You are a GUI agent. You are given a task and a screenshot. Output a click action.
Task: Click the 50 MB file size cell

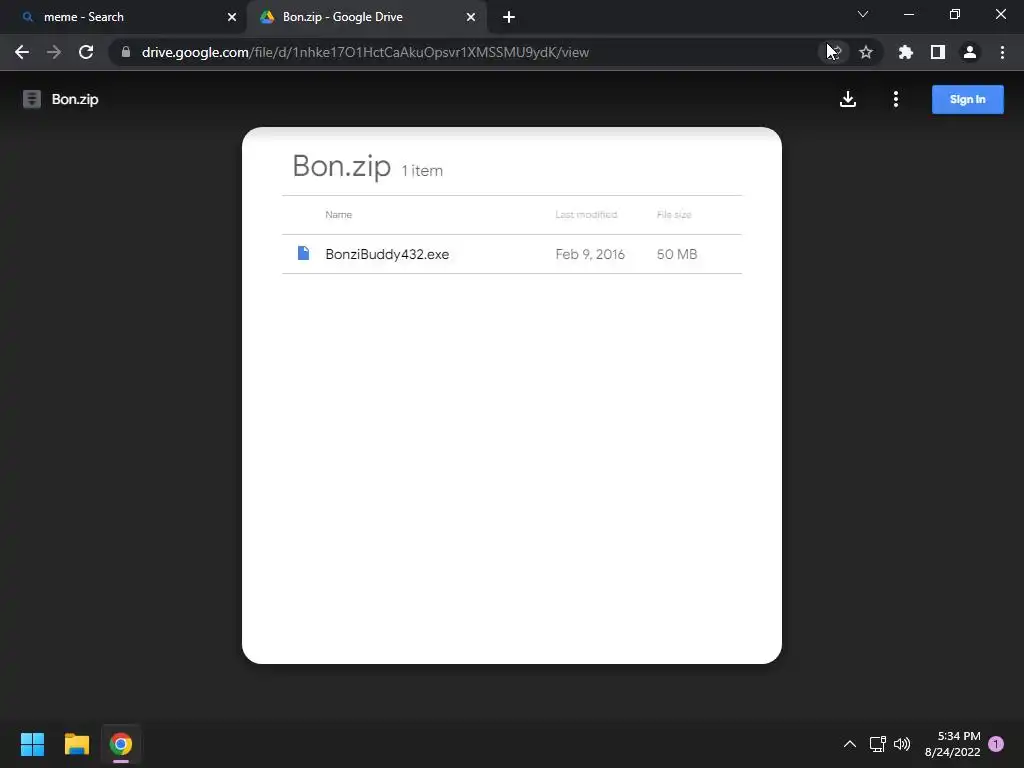[677, 254]
